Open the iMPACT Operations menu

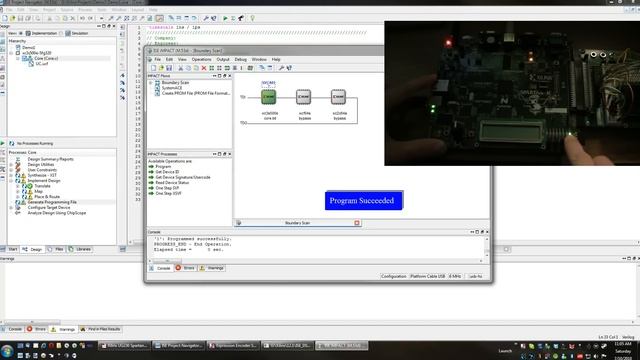[201, 60]
